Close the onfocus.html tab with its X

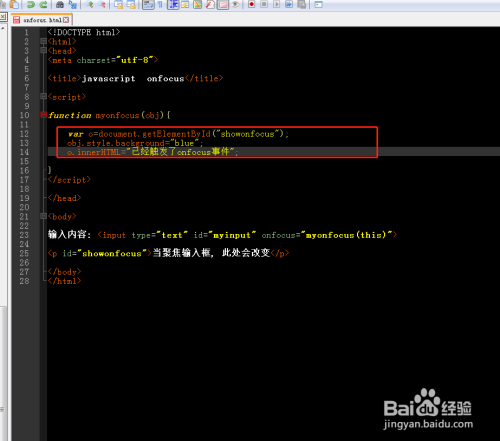(x=66, y=20)
